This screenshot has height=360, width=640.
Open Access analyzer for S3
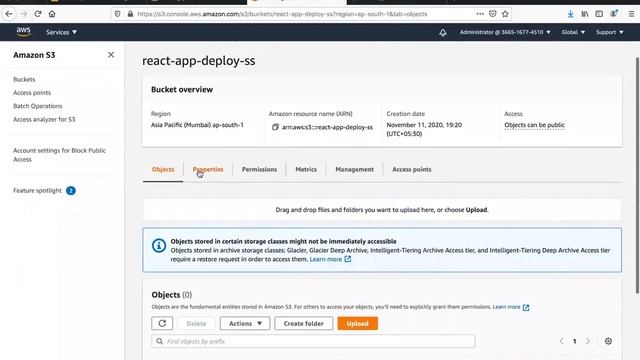point(44,120)
